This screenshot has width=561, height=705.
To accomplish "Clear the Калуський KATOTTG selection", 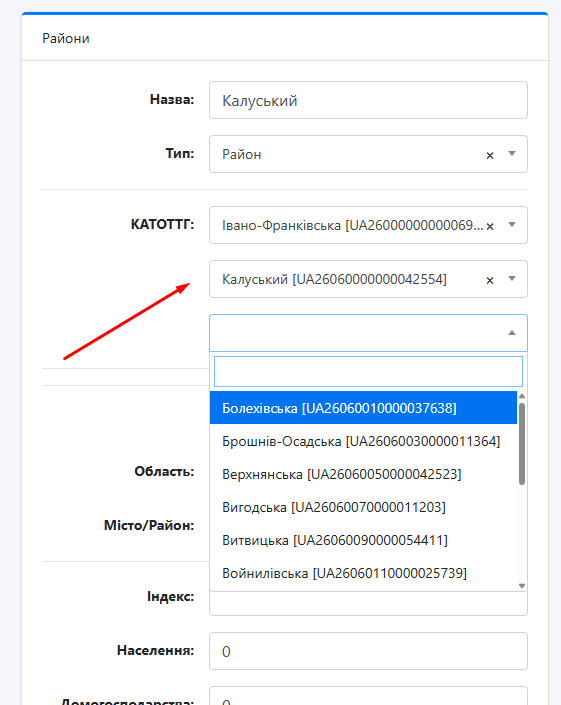I will [490, 281].
